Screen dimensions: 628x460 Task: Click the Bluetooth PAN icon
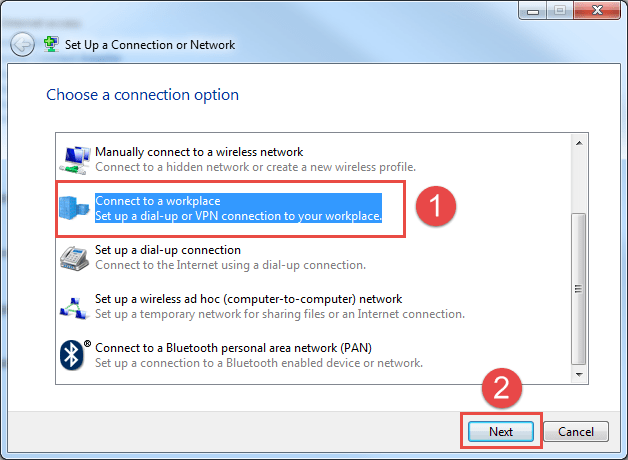pos(75,355)
